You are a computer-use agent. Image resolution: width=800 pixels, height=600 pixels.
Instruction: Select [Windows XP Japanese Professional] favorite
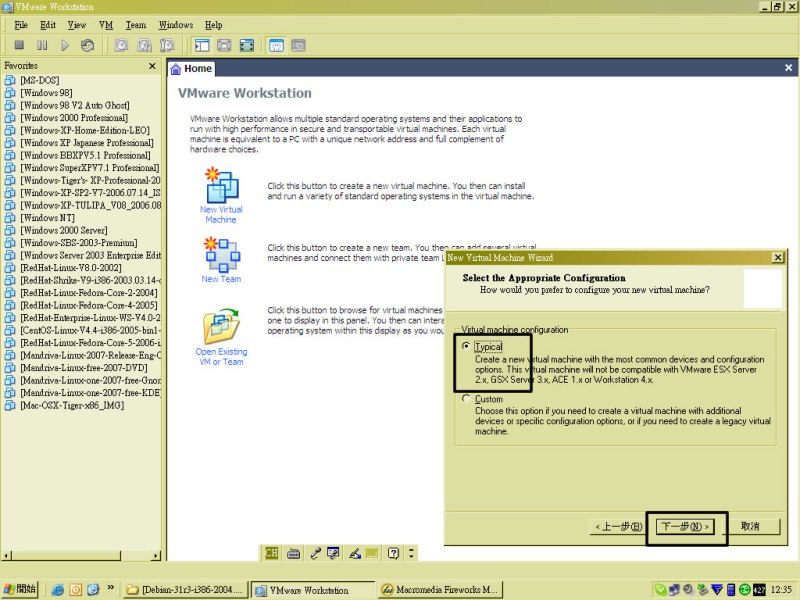[87, 143]
